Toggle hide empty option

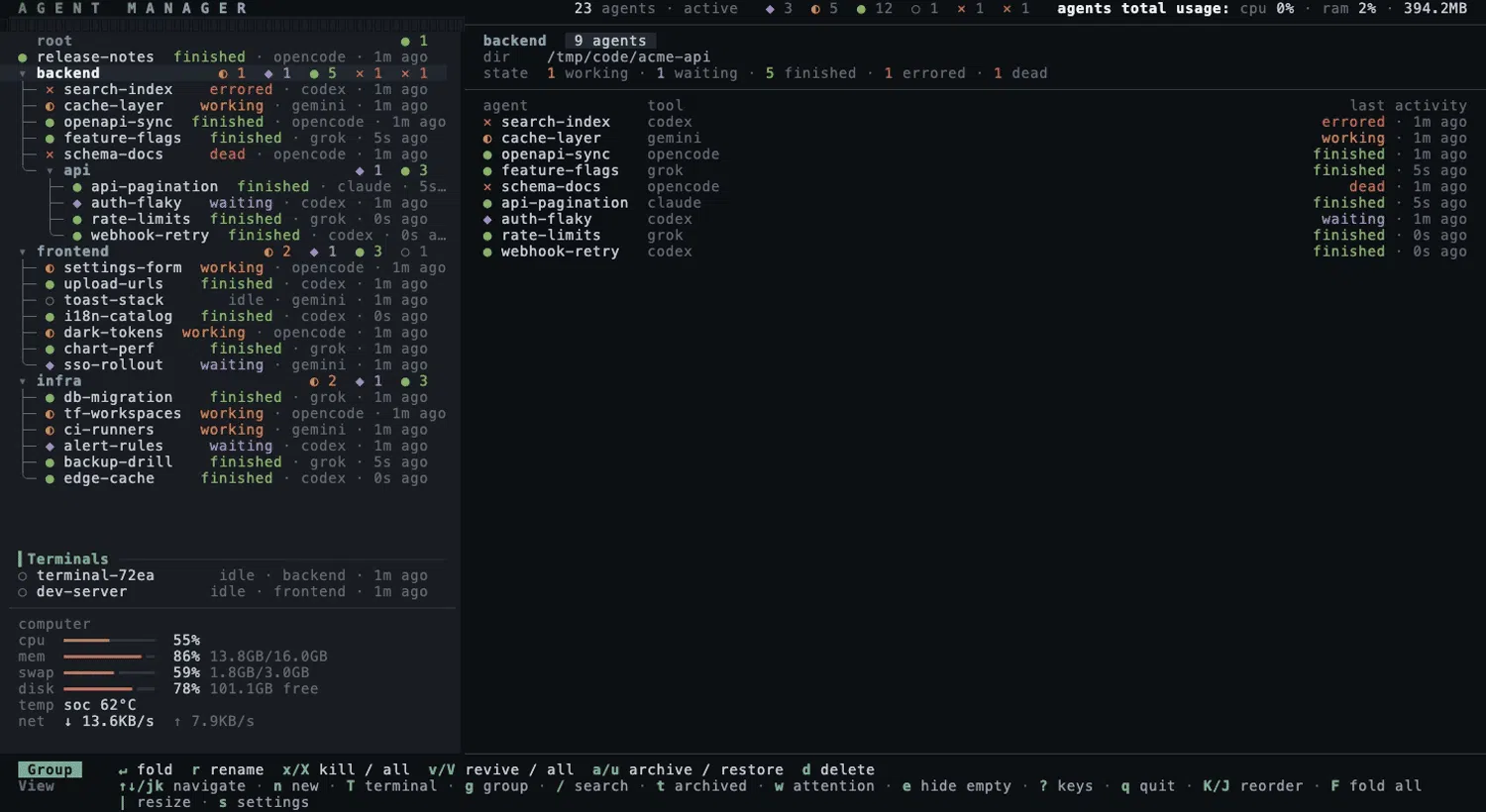pos(957,786)
